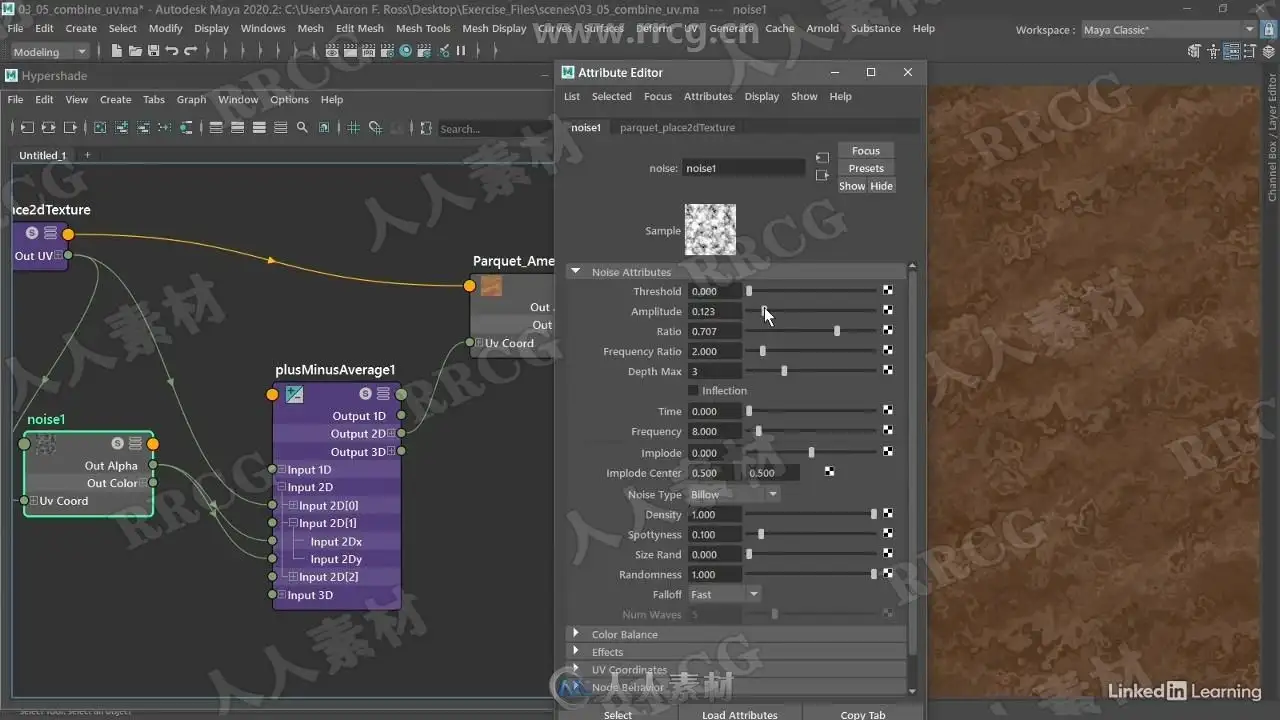
Task: Expand the Color Balance section
Action: (576, 634)
